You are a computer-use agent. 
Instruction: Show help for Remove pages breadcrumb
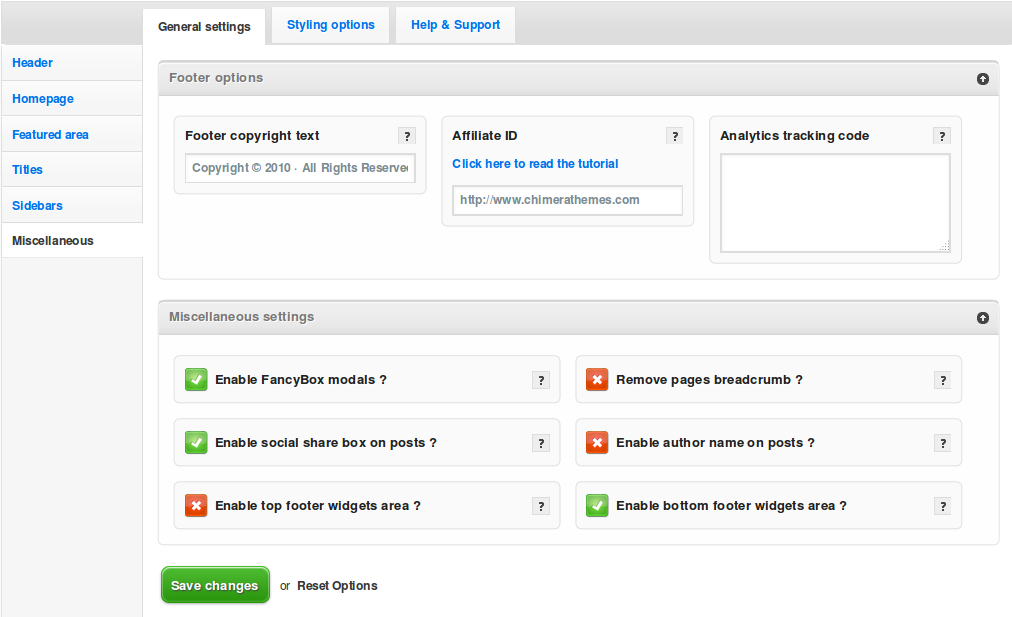[x=942, y=380]
